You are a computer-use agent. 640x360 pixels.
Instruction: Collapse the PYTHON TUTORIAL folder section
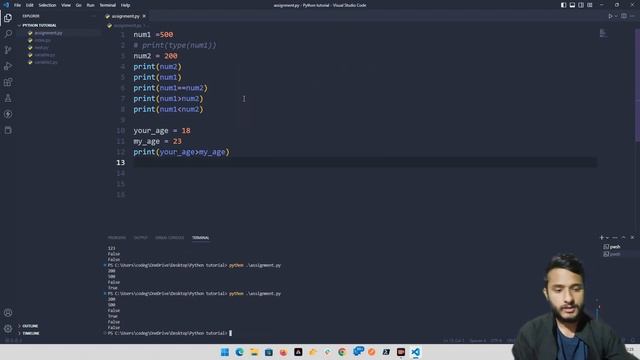(x=40, y=25)
